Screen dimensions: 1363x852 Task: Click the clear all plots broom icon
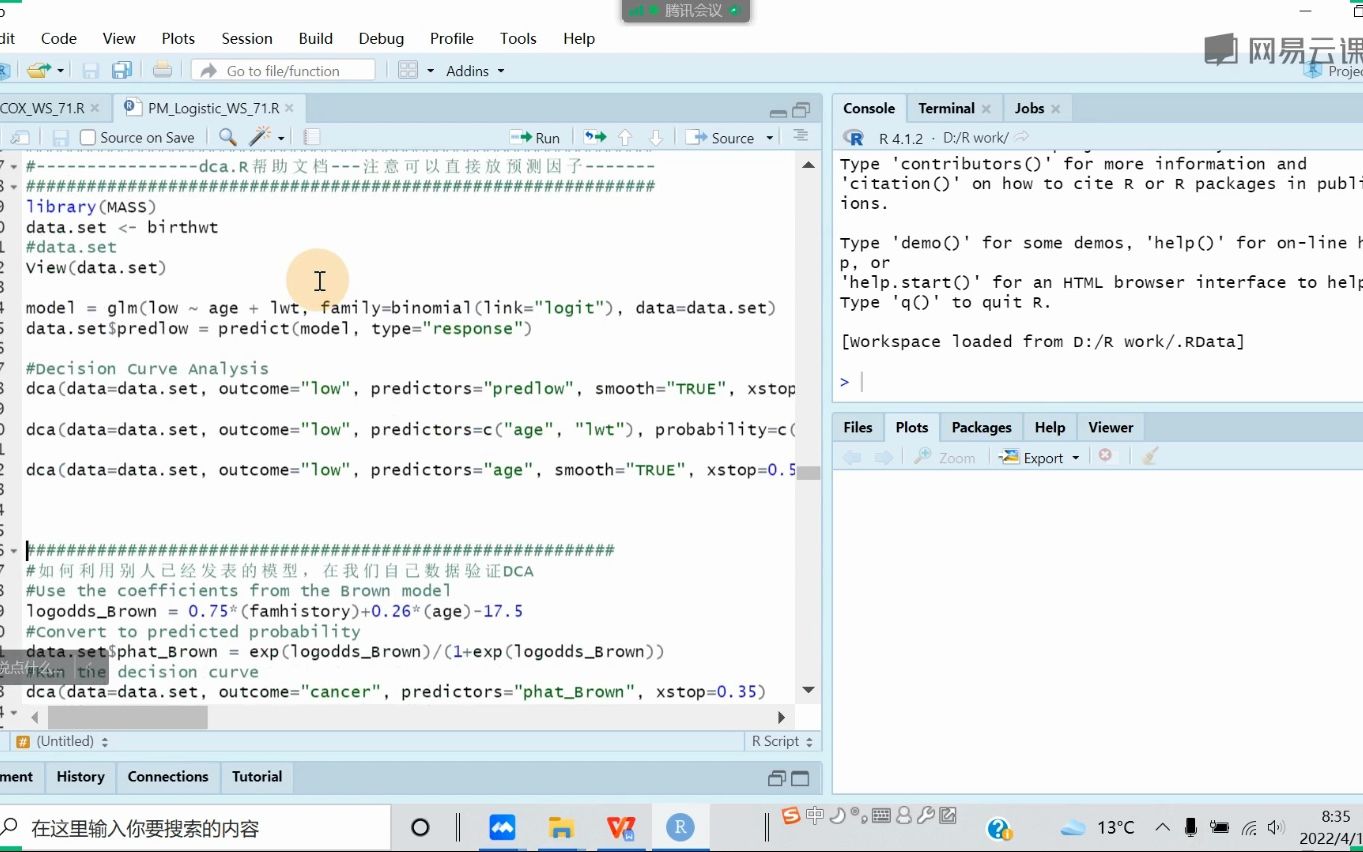(1150, 457)
